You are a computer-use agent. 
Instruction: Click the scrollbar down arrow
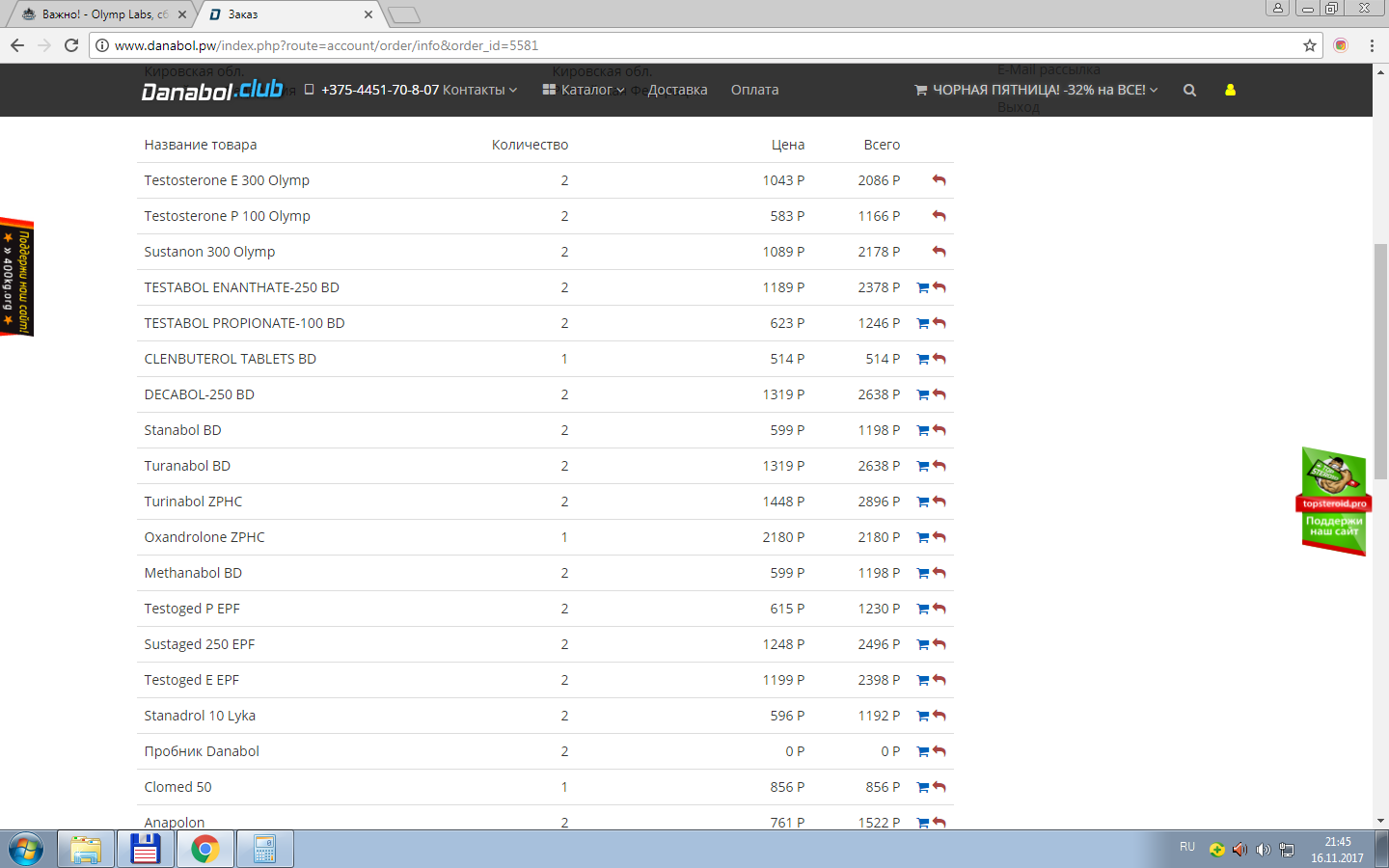[x=1380, y=821]
